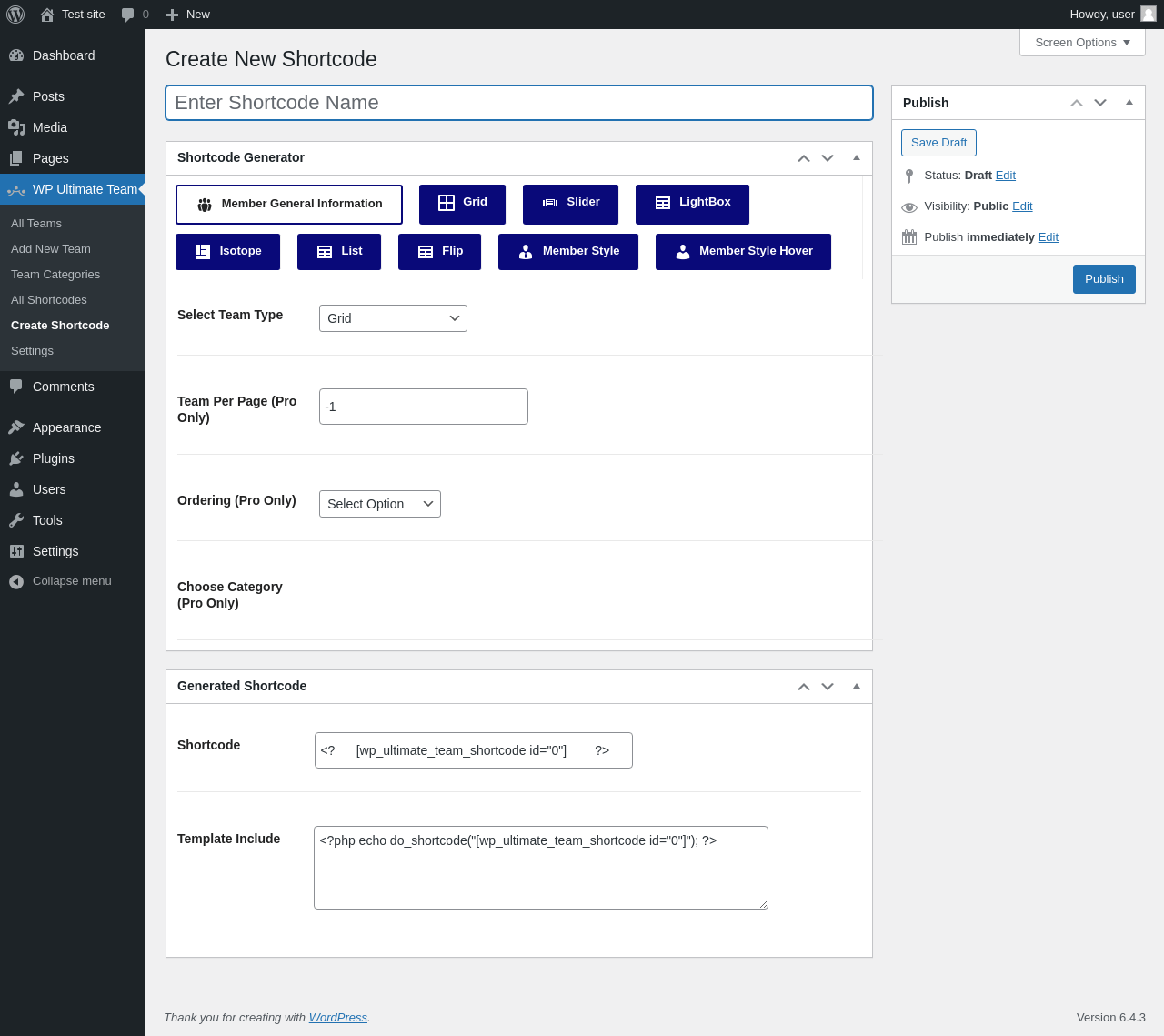Click the Tools wrench icon
This screenshot has height=1036, width=1164.
pyautogui.click(x=16, y=520)
